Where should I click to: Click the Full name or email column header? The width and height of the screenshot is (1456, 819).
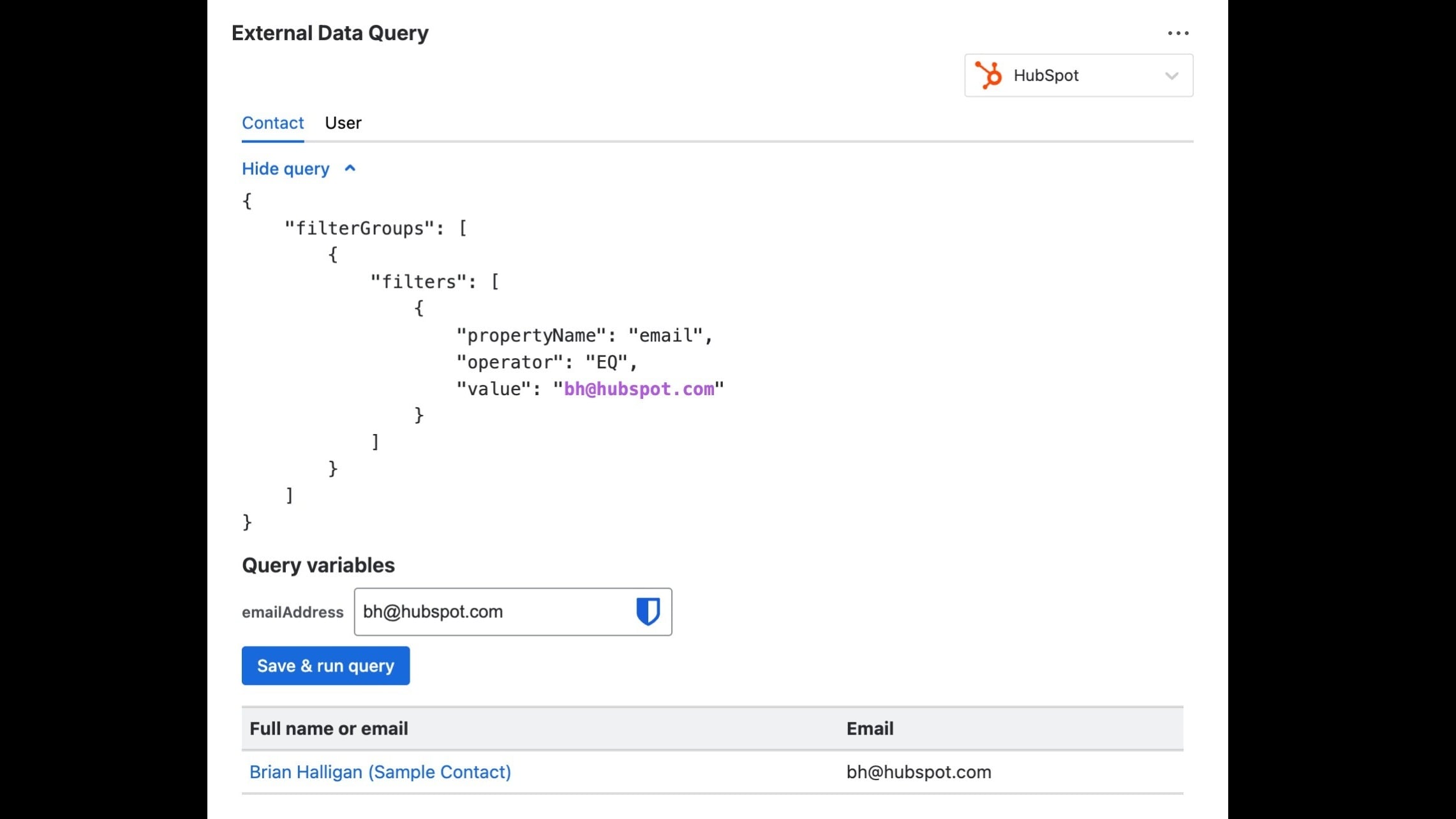[x=329, y=728]
